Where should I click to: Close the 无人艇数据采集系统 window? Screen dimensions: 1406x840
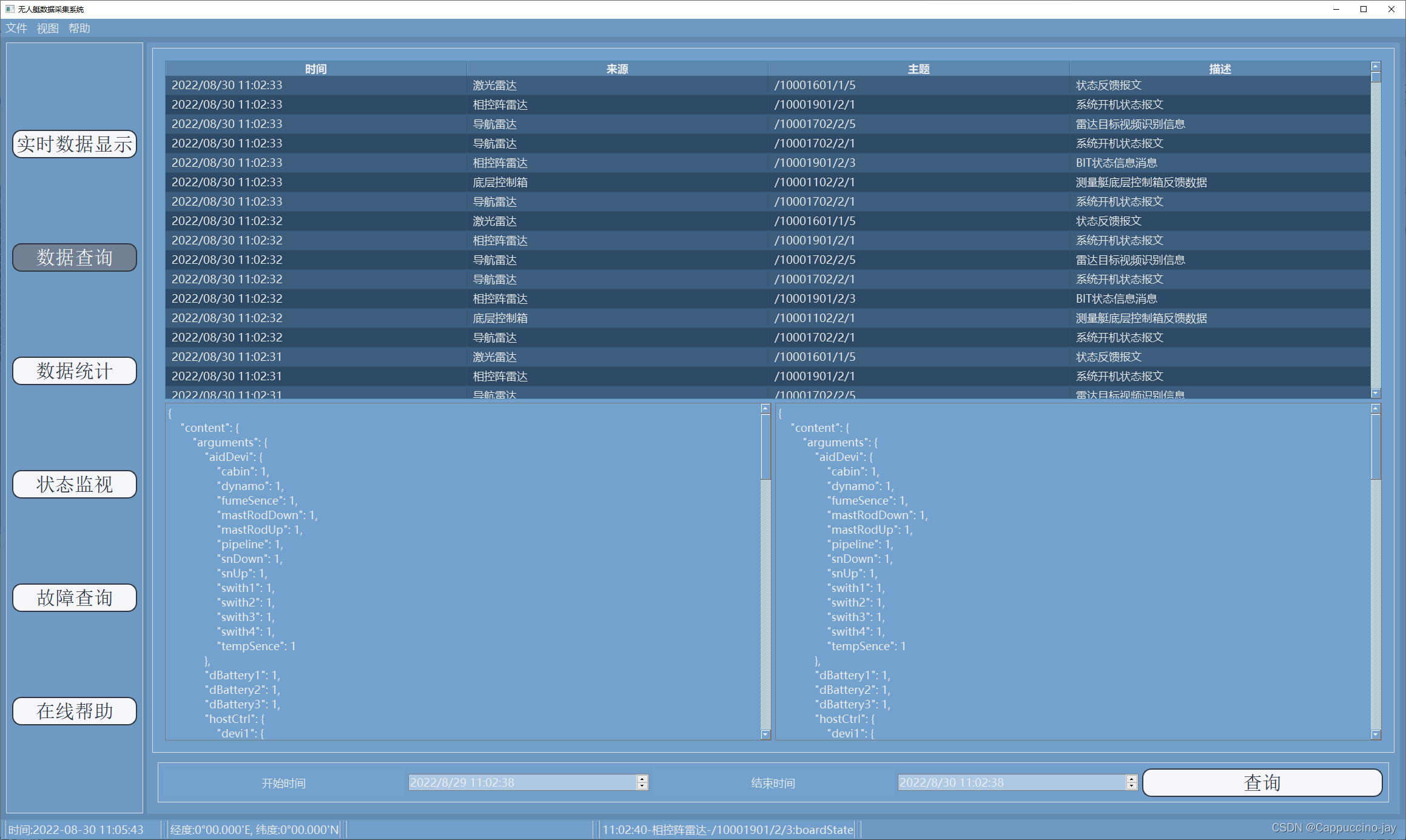1391,9
